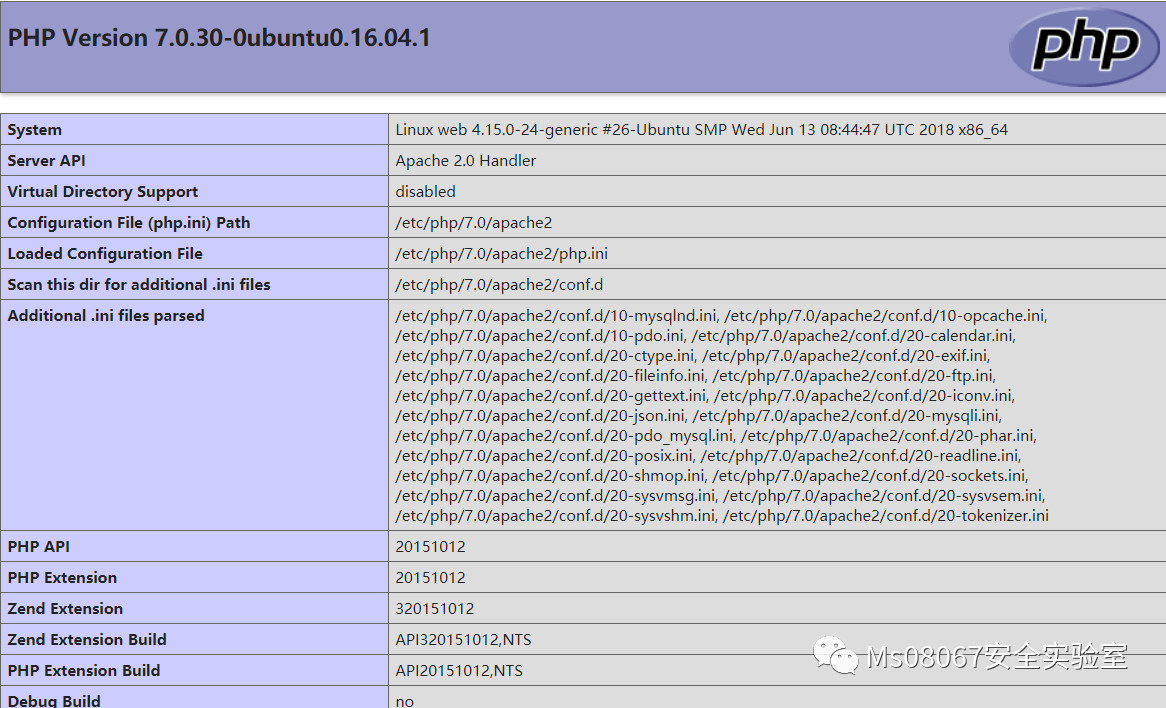Click the Zend Extension value 320151012
Screen dimensions: 1166x708
pos(435,609)
